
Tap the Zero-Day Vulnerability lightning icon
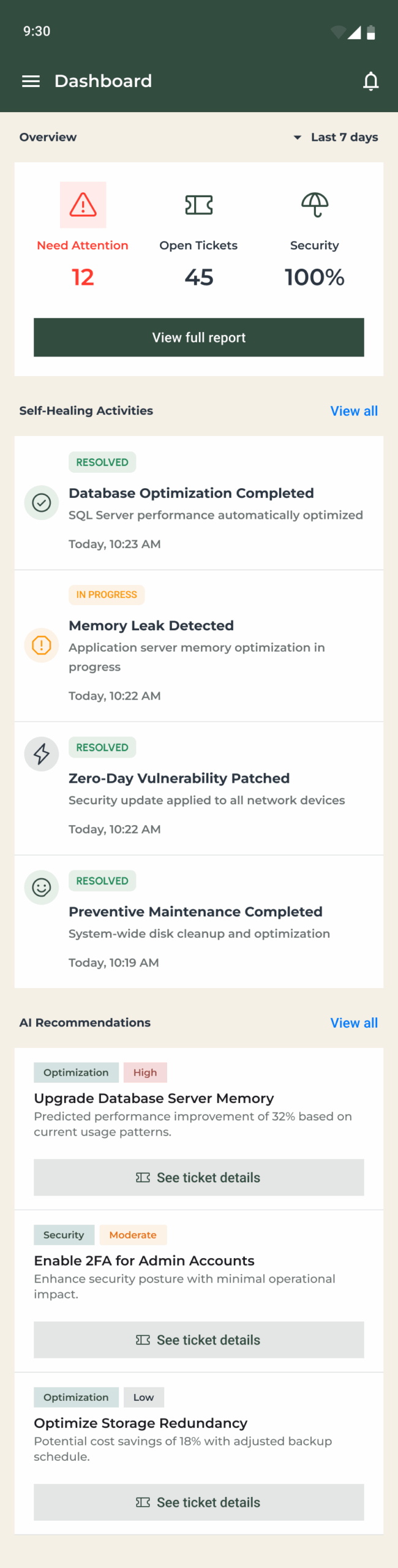[x=42, y=754]
